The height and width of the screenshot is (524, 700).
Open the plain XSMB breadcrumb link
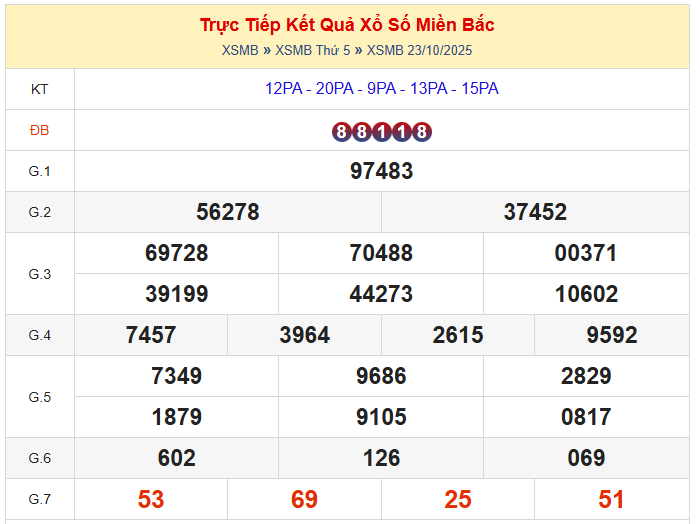click(240, 50)
